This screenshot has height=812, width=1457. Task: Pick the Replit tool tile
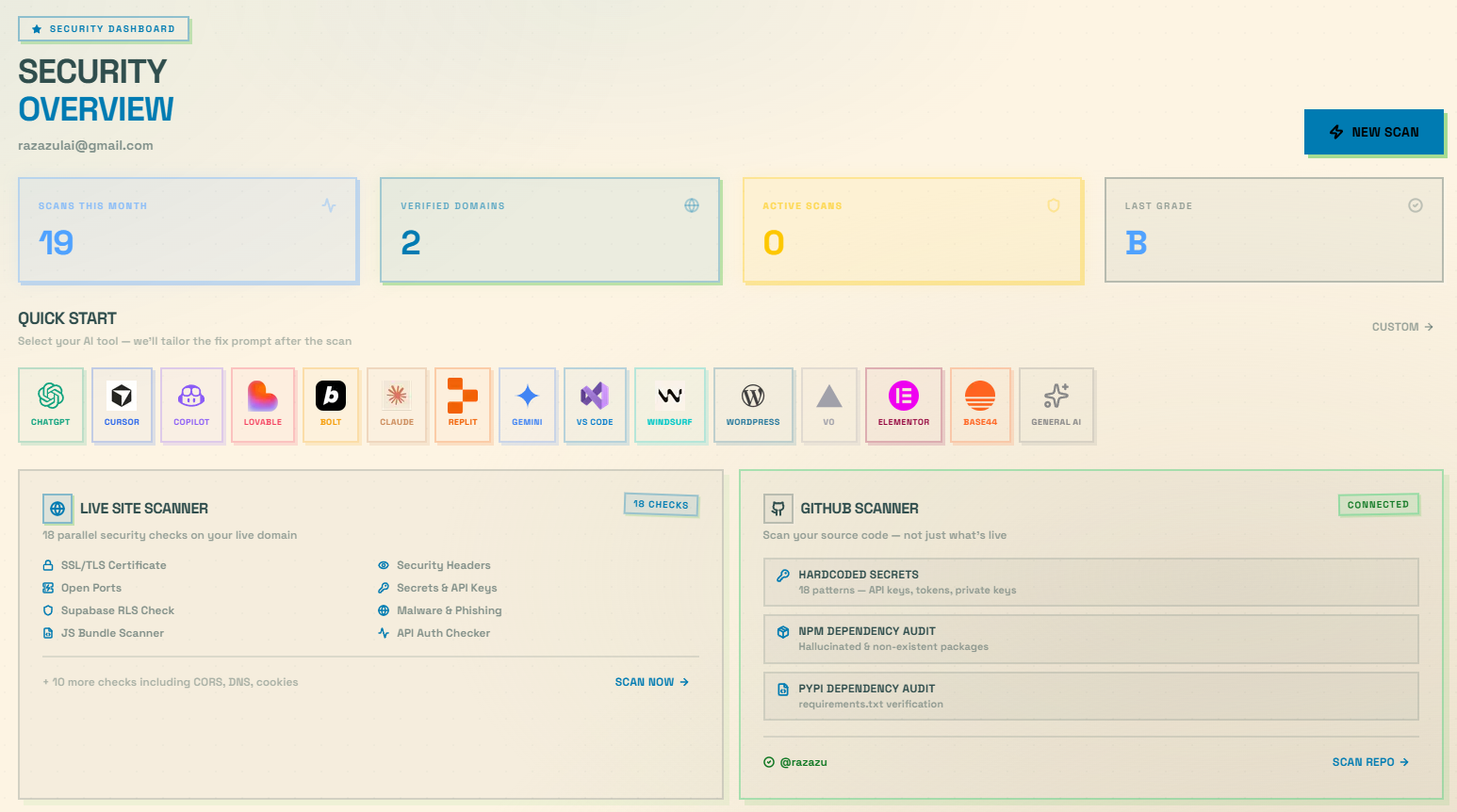click(x=463, y=405)
